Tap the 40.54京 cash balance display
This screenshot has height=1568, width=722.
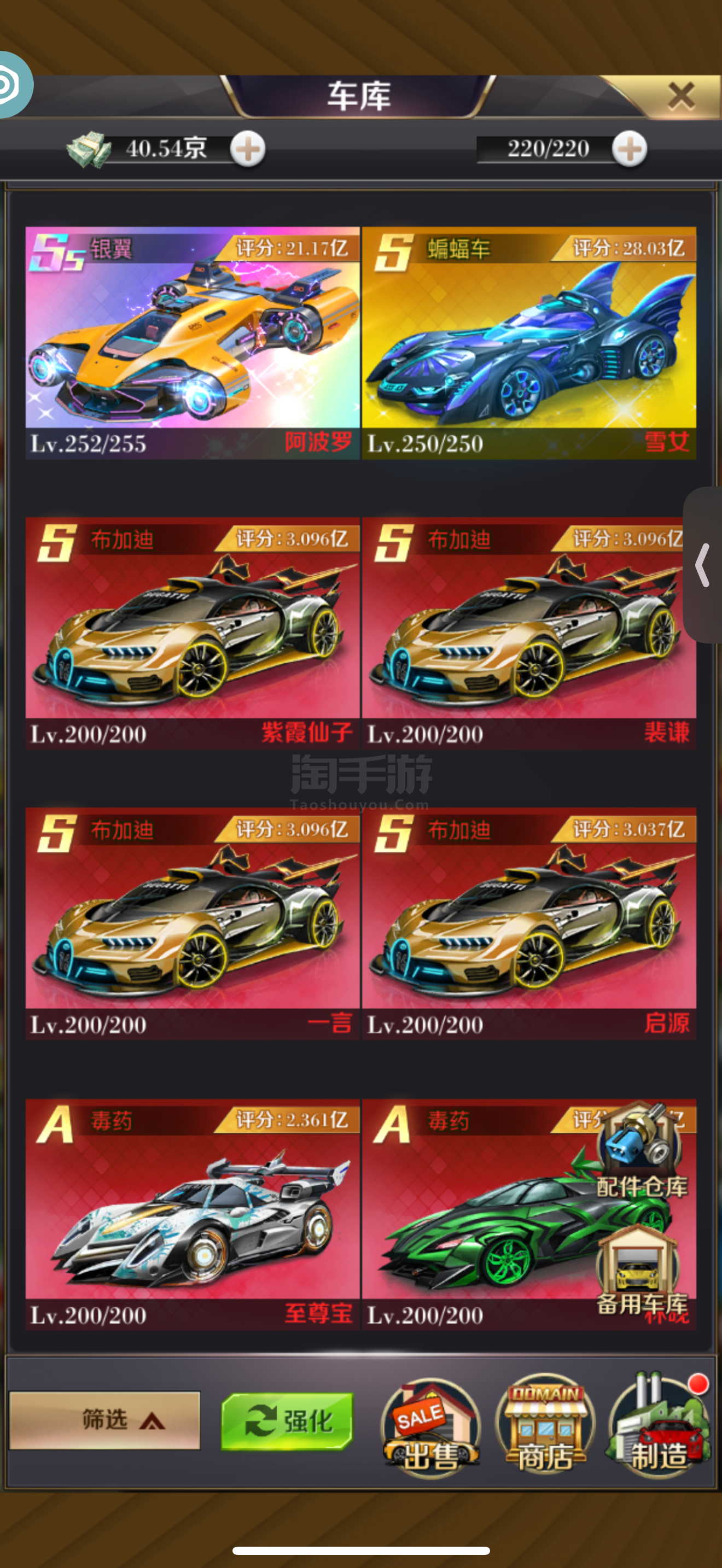[x=165, y=149]
